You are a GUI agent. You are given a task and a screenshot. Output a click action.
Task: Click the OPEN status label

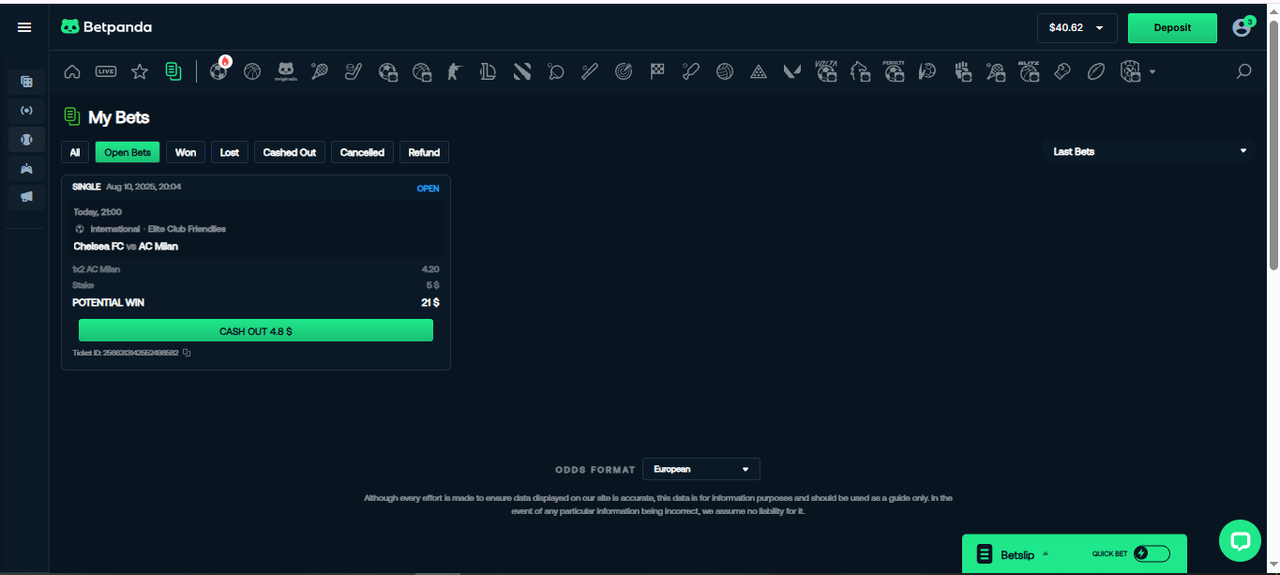tap(428, 188)
